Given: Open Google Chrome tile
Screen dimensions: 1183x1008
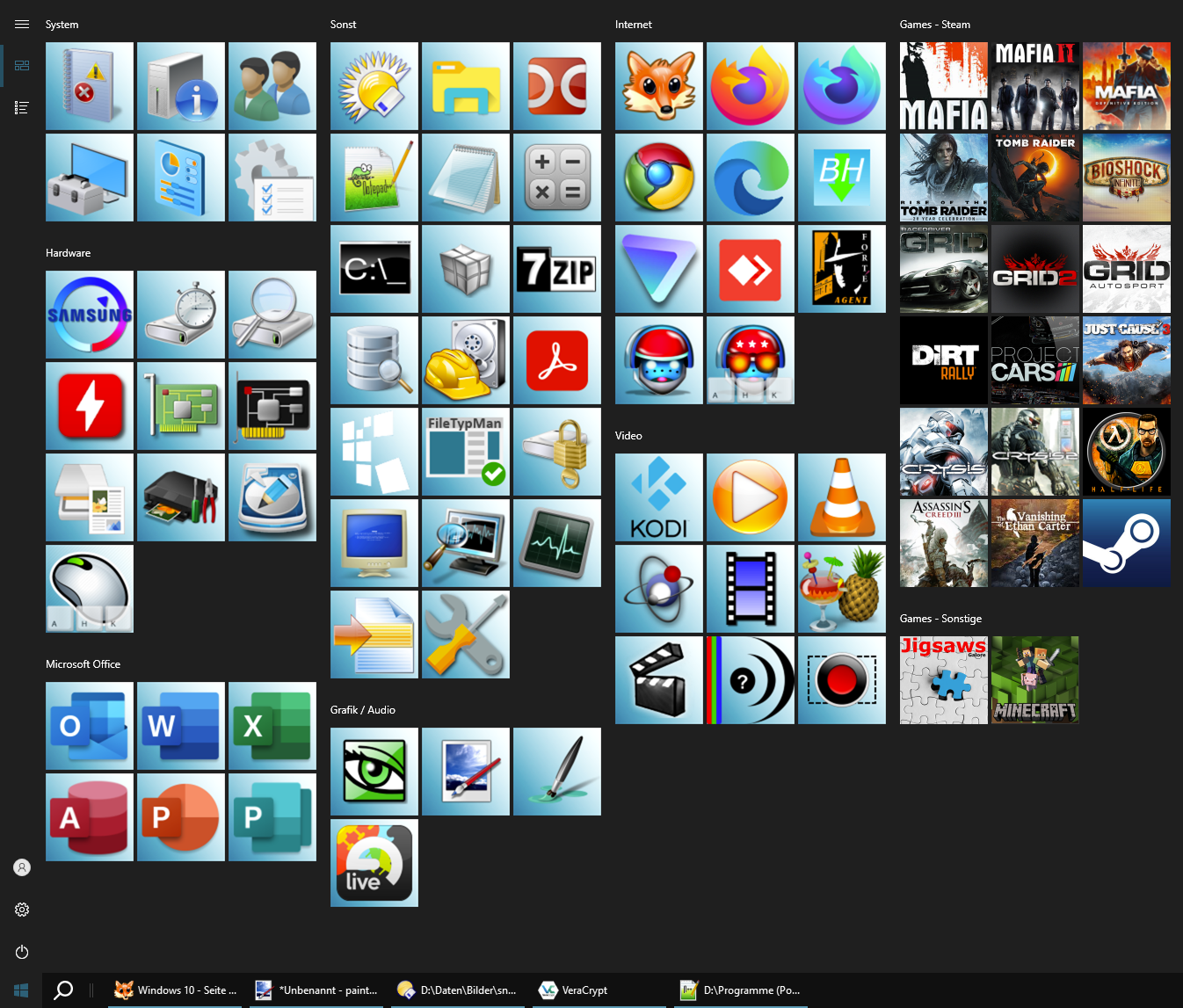Looking at the screenshot, I should tap(659, 178).
